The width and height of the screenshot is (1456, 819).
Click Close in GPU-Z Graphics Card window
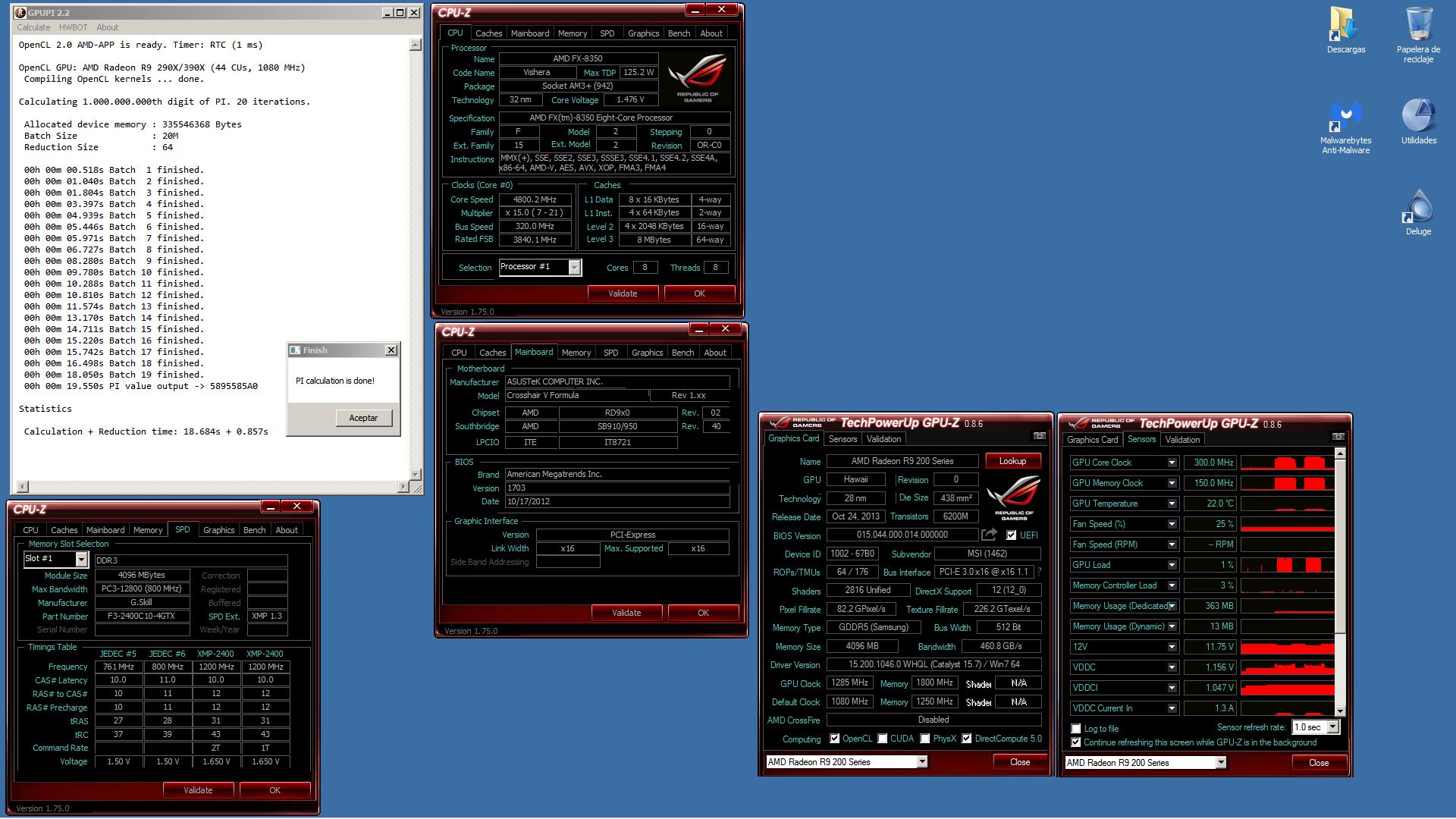pos(1020,762)
